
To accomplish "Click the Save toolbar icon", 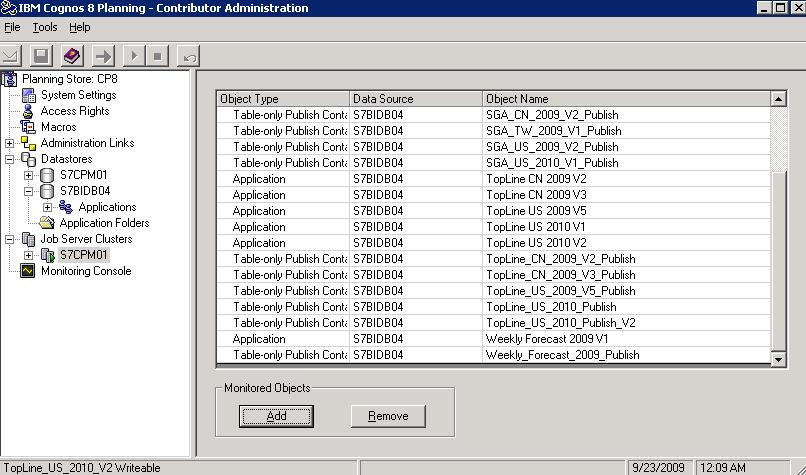I will point(41,56).
